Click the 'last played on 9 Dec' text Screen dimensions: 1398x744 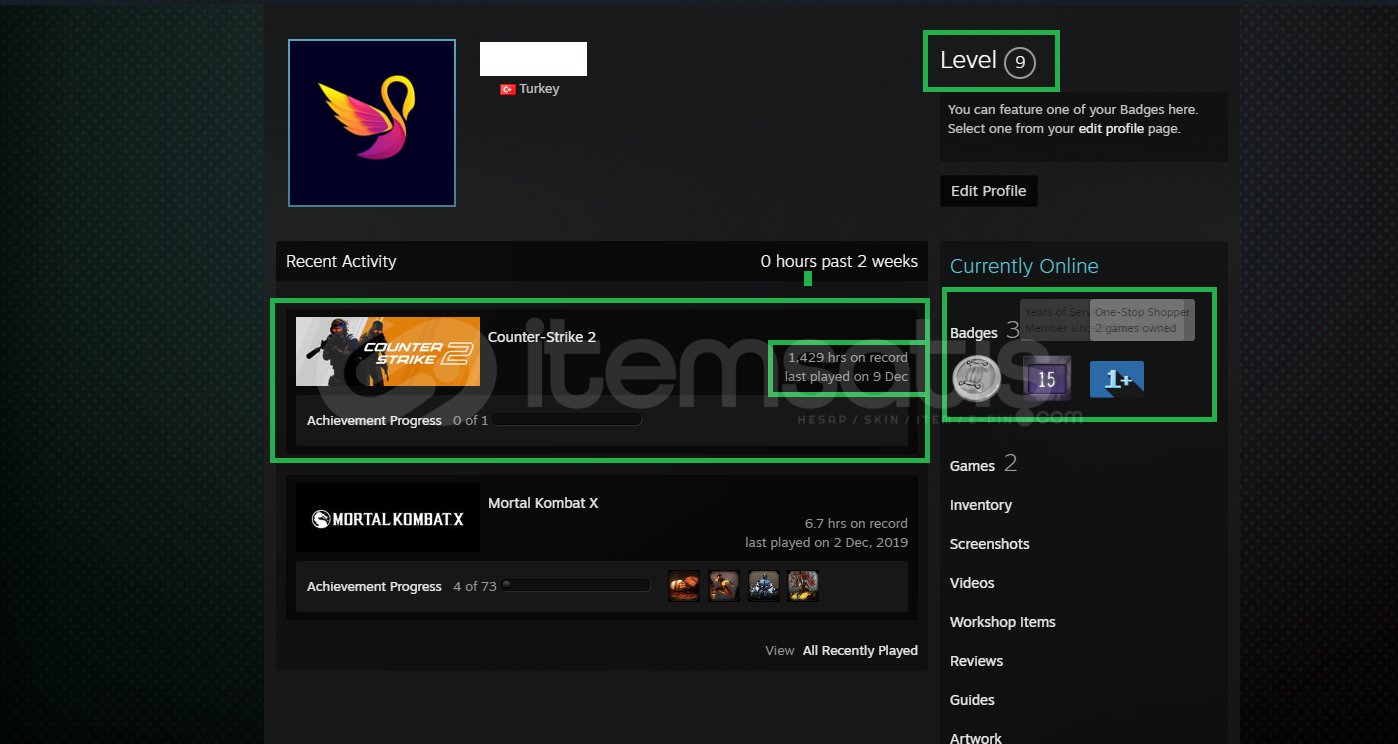click(x=846, y=377)
